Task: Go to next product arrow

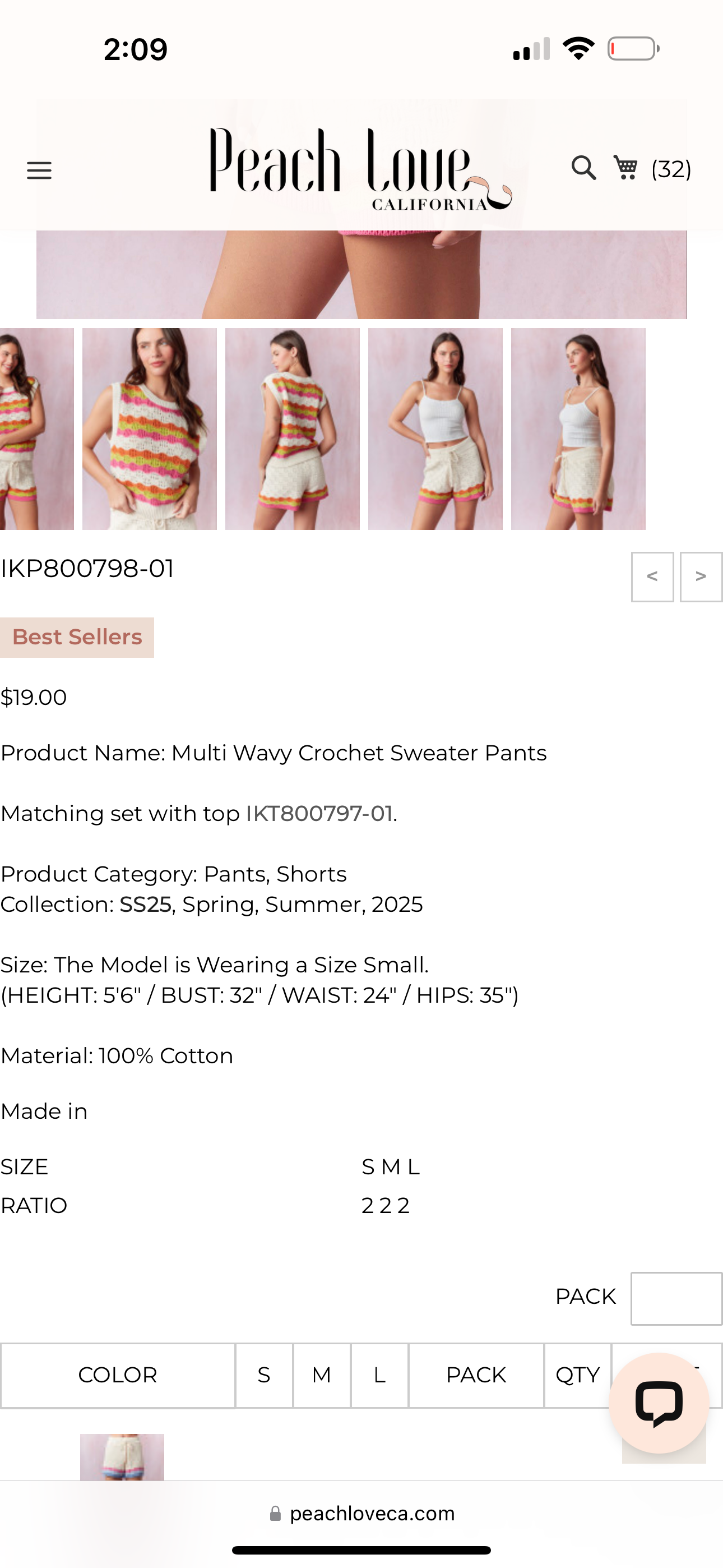Action: click(x=701, y=577)
